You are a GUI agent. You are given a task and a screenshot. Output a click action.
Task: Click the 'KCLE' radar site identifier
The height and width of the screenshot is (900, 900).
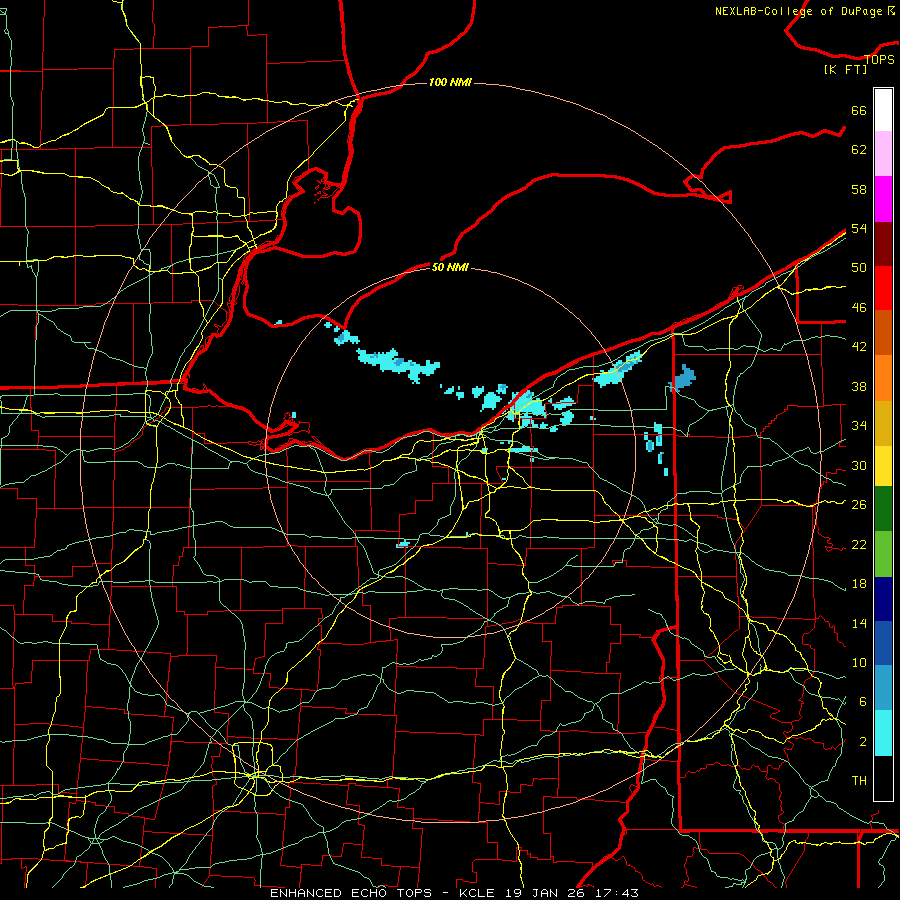(x=476, y=893)
